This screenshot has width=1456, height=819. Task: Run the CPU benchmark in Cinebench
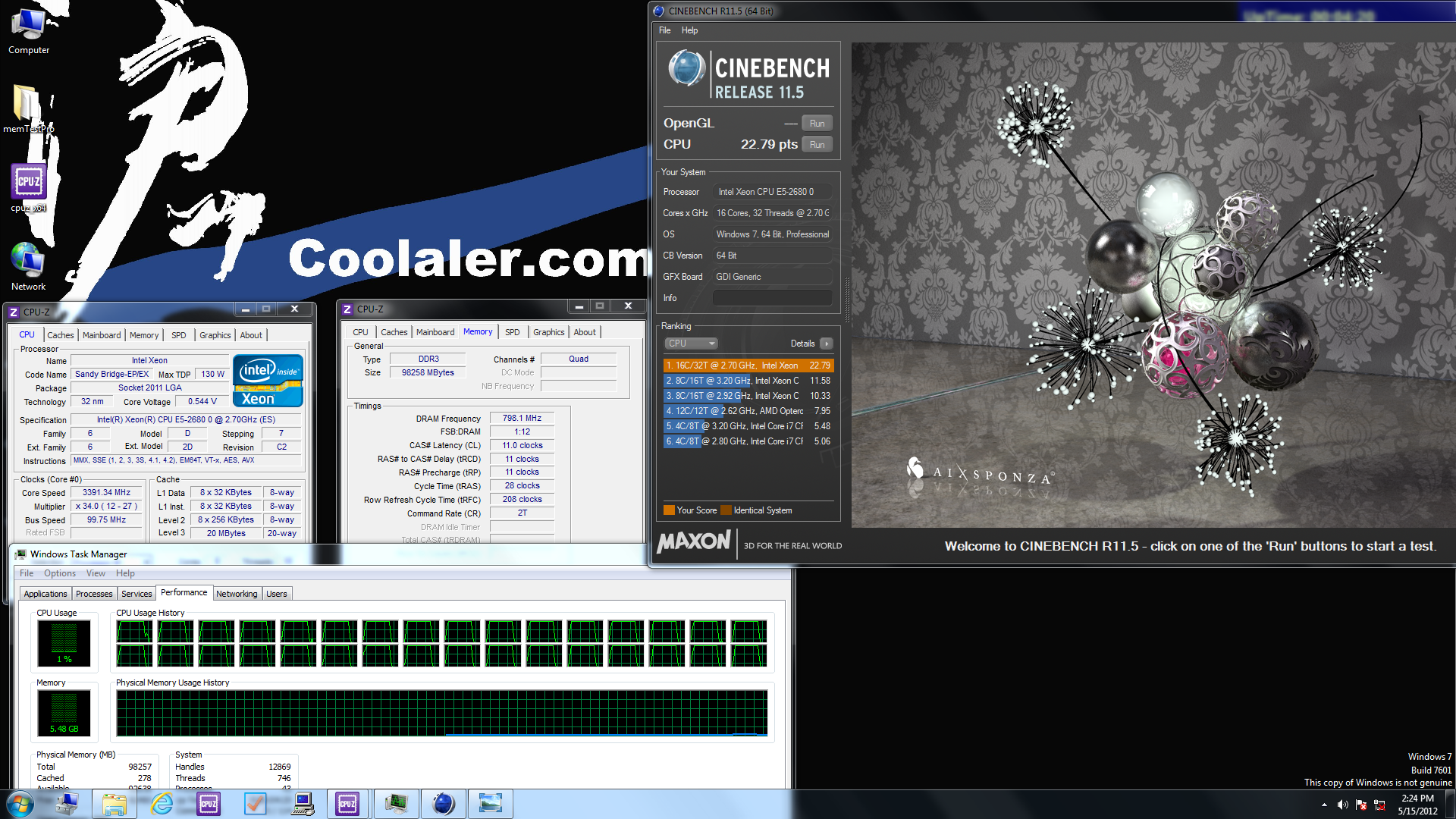817,145
